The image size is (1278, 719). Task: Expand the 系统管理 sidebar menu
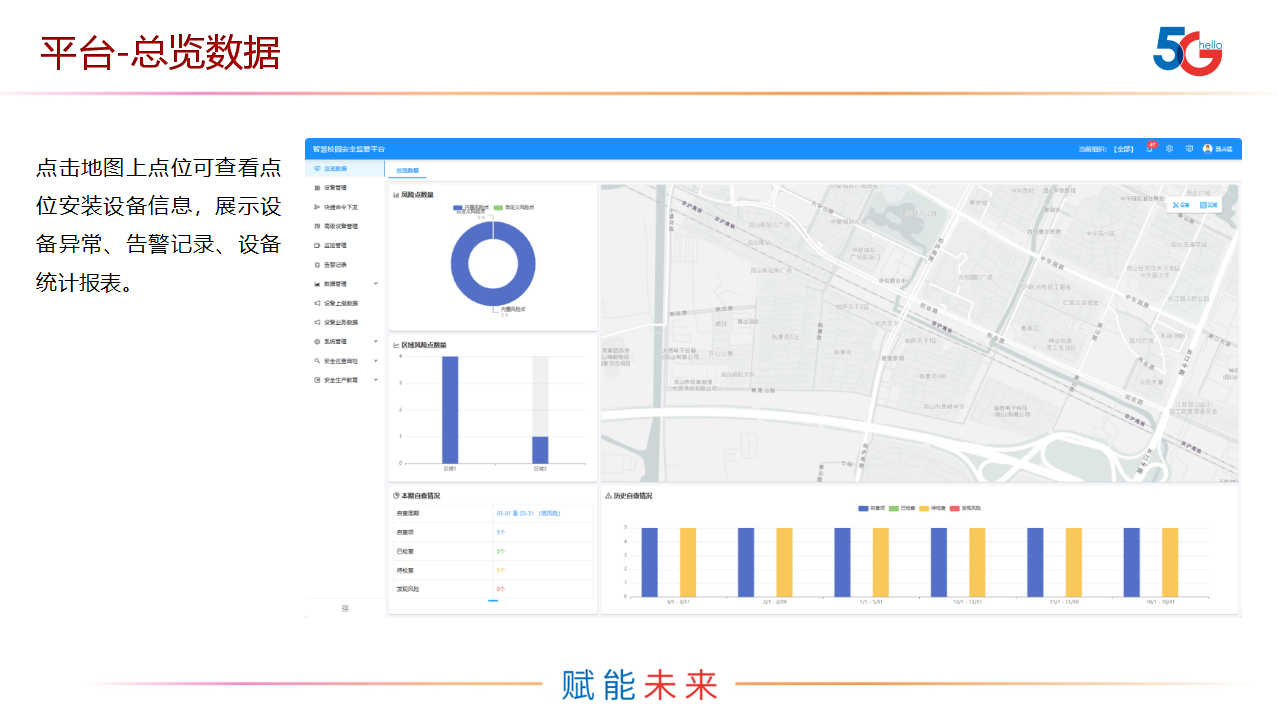376,342
